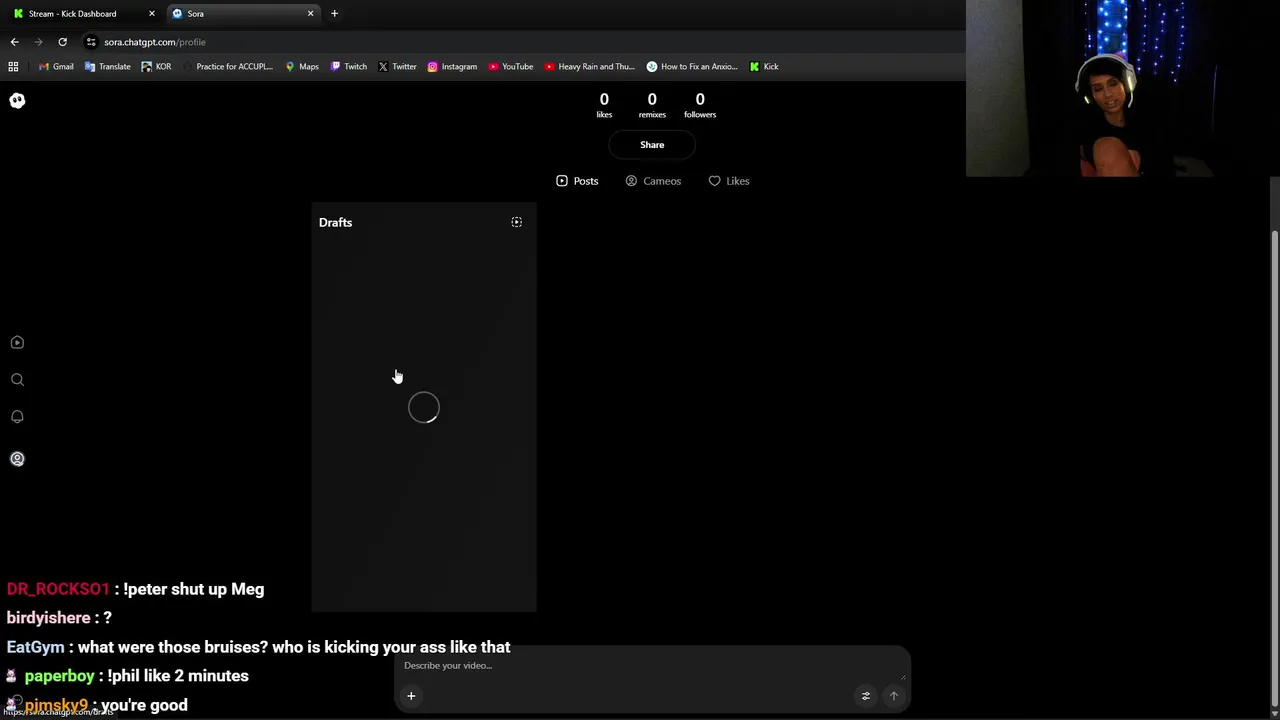
Task: Open the Gmail bookmark
Action: pos(56,66)
